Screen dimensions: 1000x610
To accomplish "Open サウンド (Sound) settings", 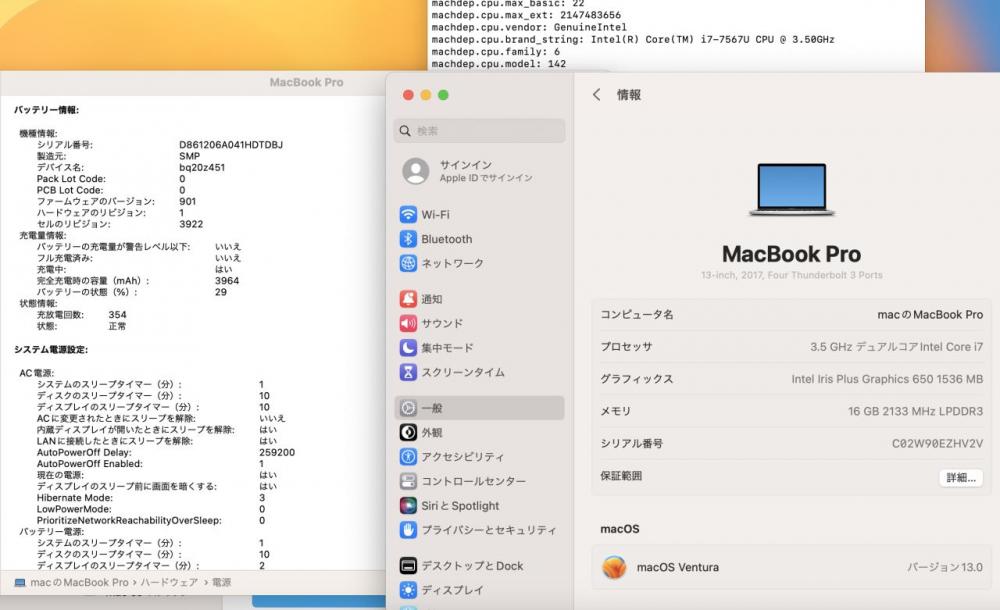I will pyautogui.click(x=479, y=323).
